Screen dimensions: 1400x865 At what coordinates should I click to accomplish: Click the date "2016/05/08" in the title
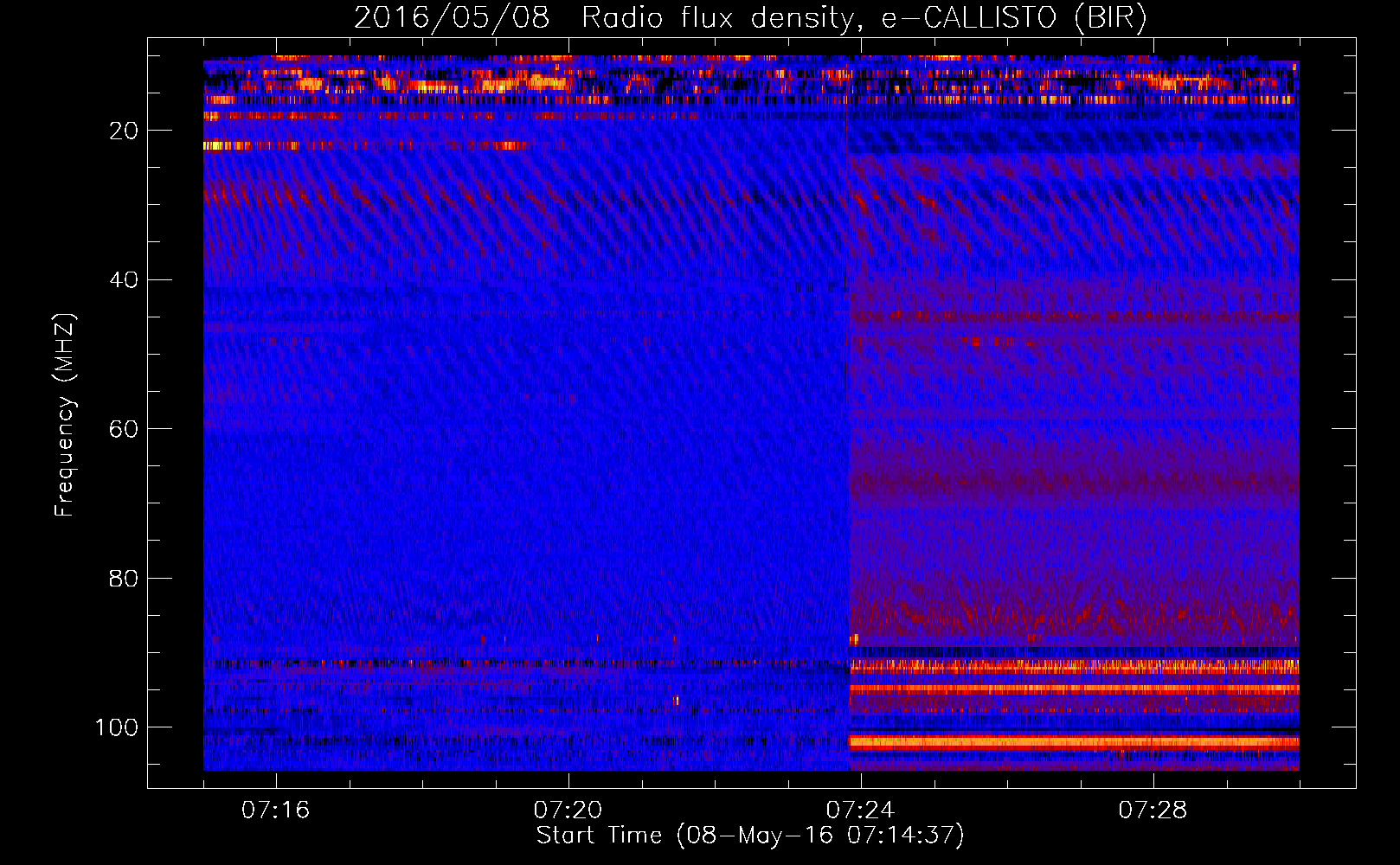452,17
